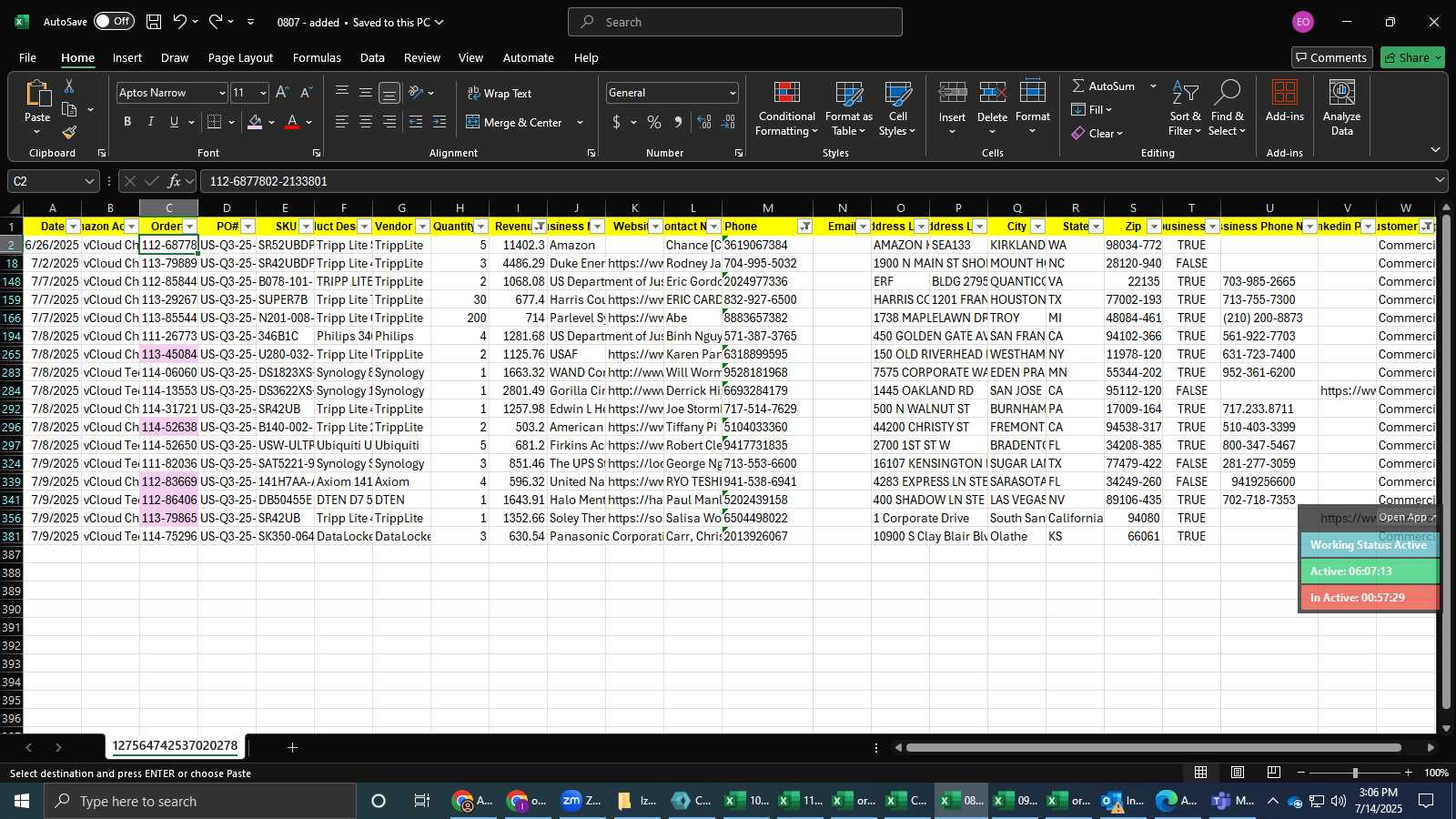The width and height of the screenshot is (1456, 819).
Task: Toggle Bottom Align vertical alignment
Action: pyautogui.click(x=389, y=93)
